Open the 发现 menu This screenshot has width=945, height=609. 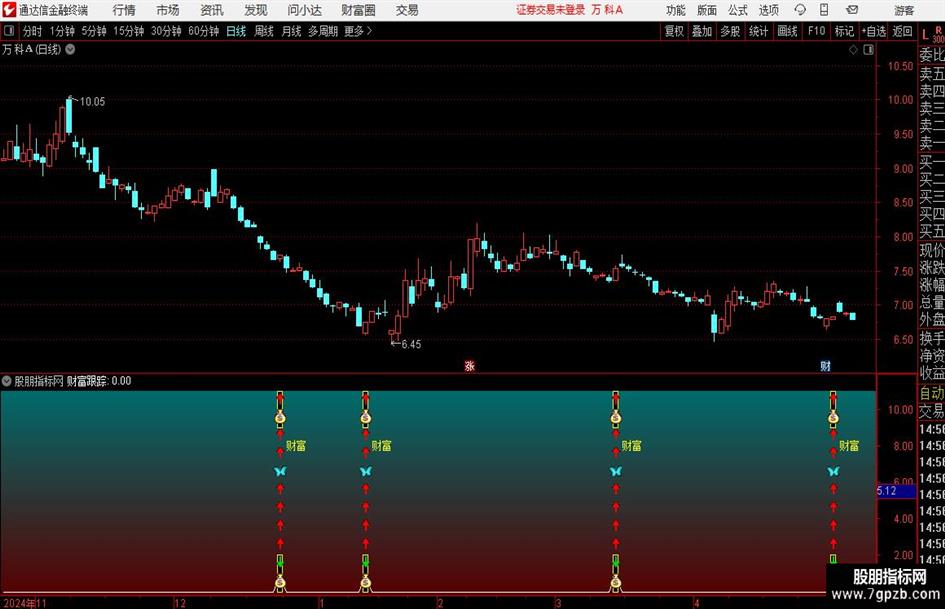coord(256,10)
